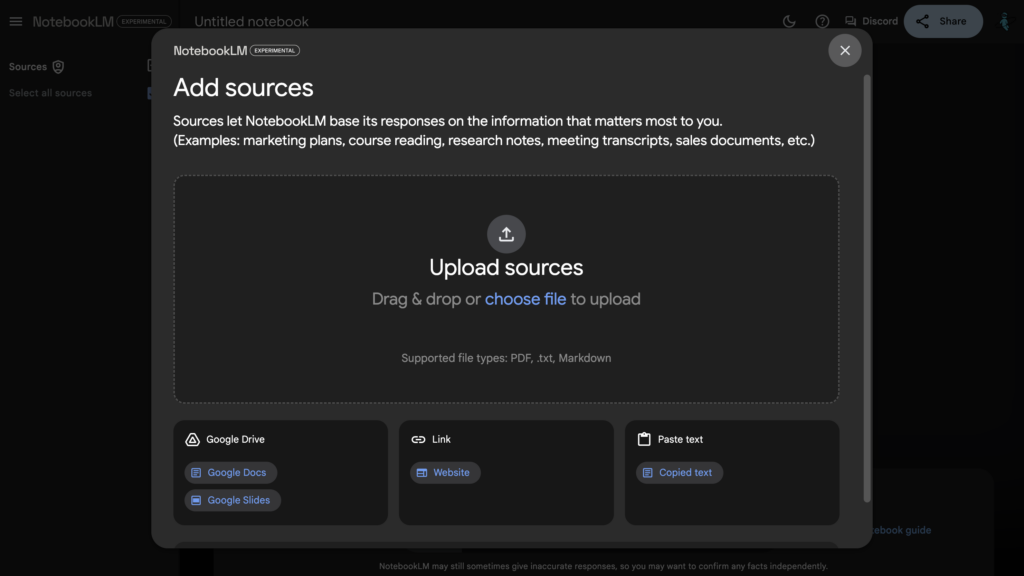Viewport: 1024px width, 576px height.
Task: Click the Link chain icon
Action: click(418, 439)
